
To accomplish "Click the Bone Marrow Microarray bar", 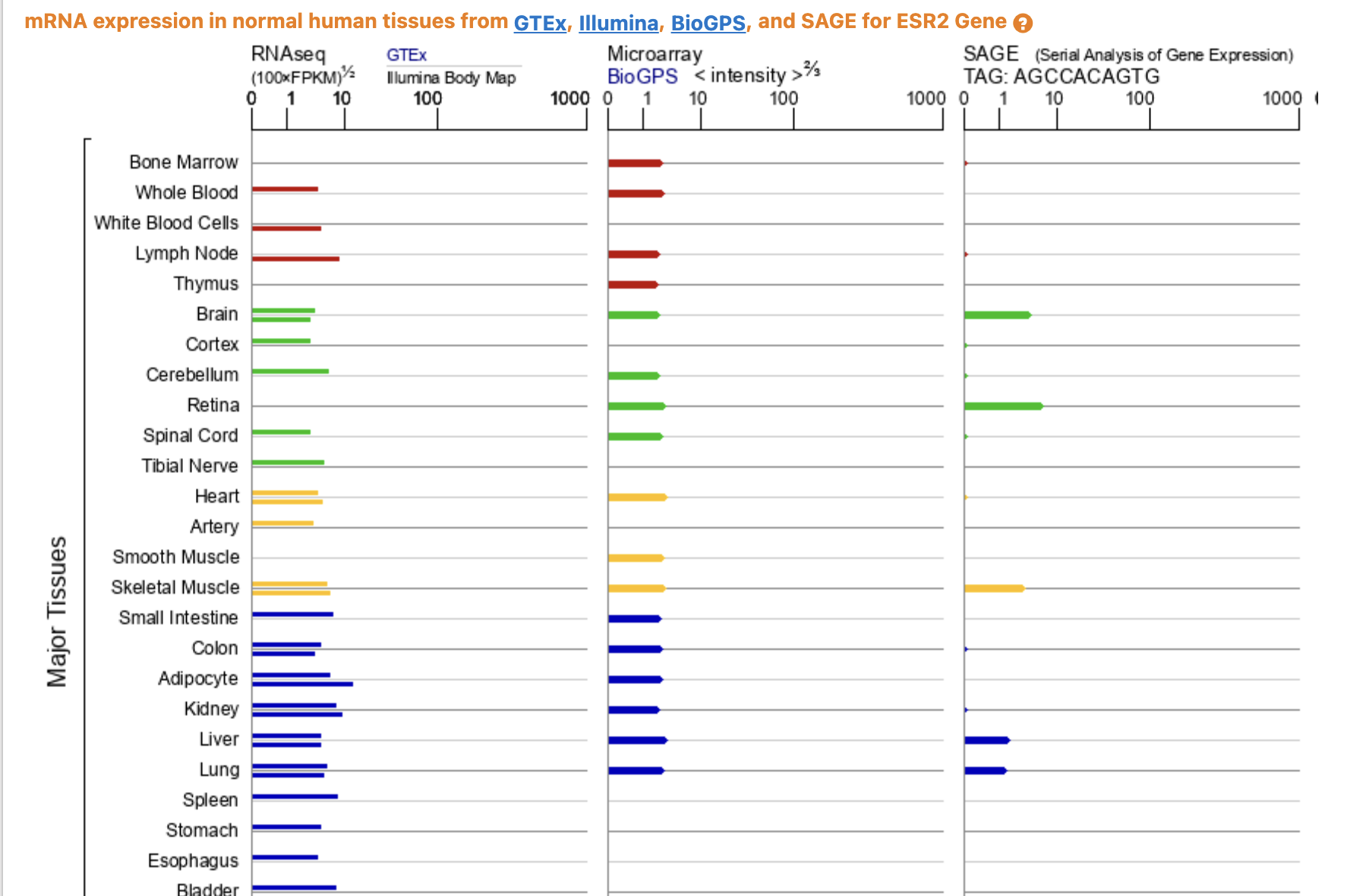I will click(636, 163).
